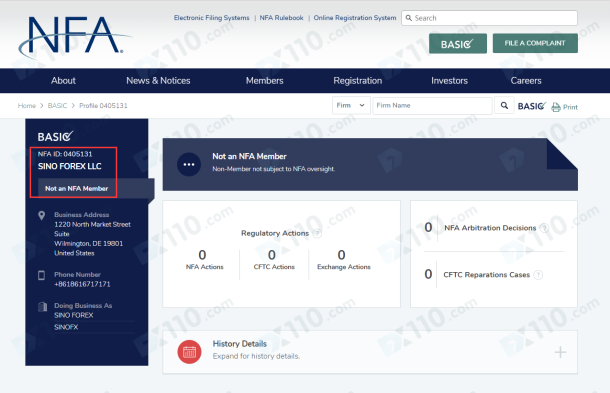Click the help icon beside CFTC Reparations Cases

tap(538, 275)
